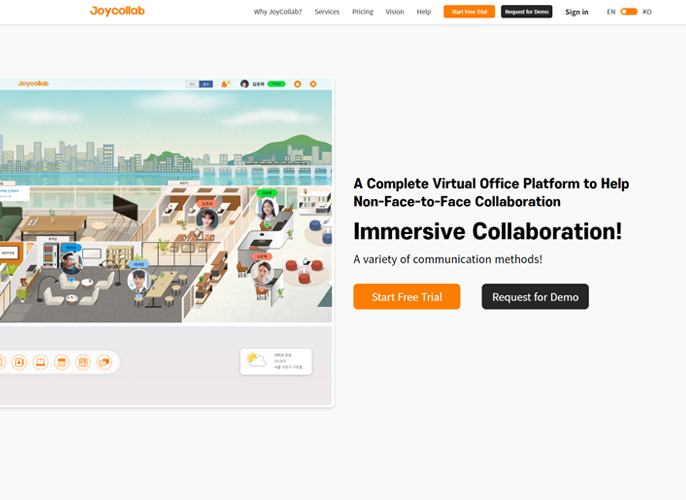Open the Services menu item
Screen dimensions: 686x500
(327, 12)
